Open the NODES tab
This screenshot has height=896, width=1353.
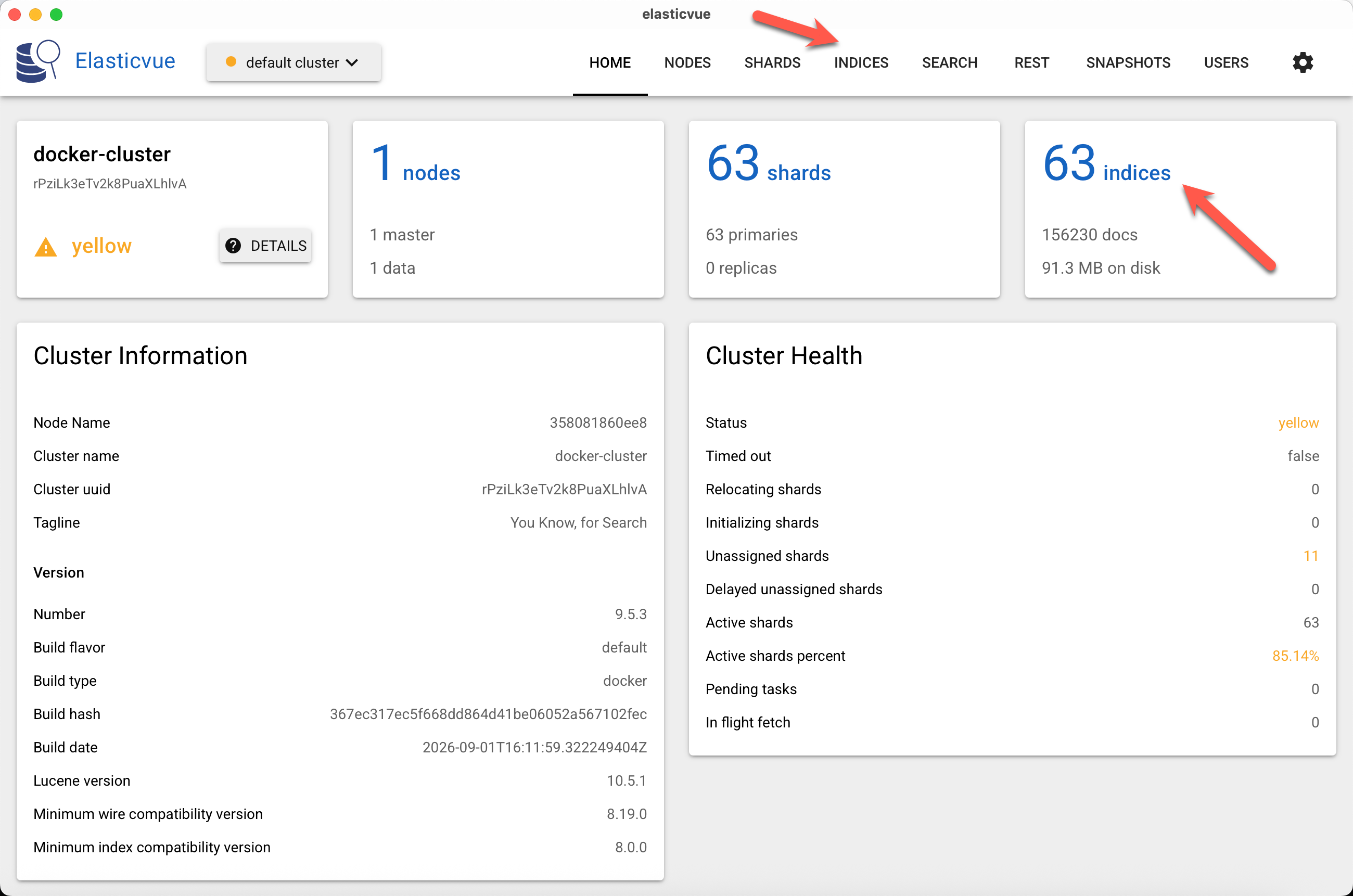(x=687, y=62)
